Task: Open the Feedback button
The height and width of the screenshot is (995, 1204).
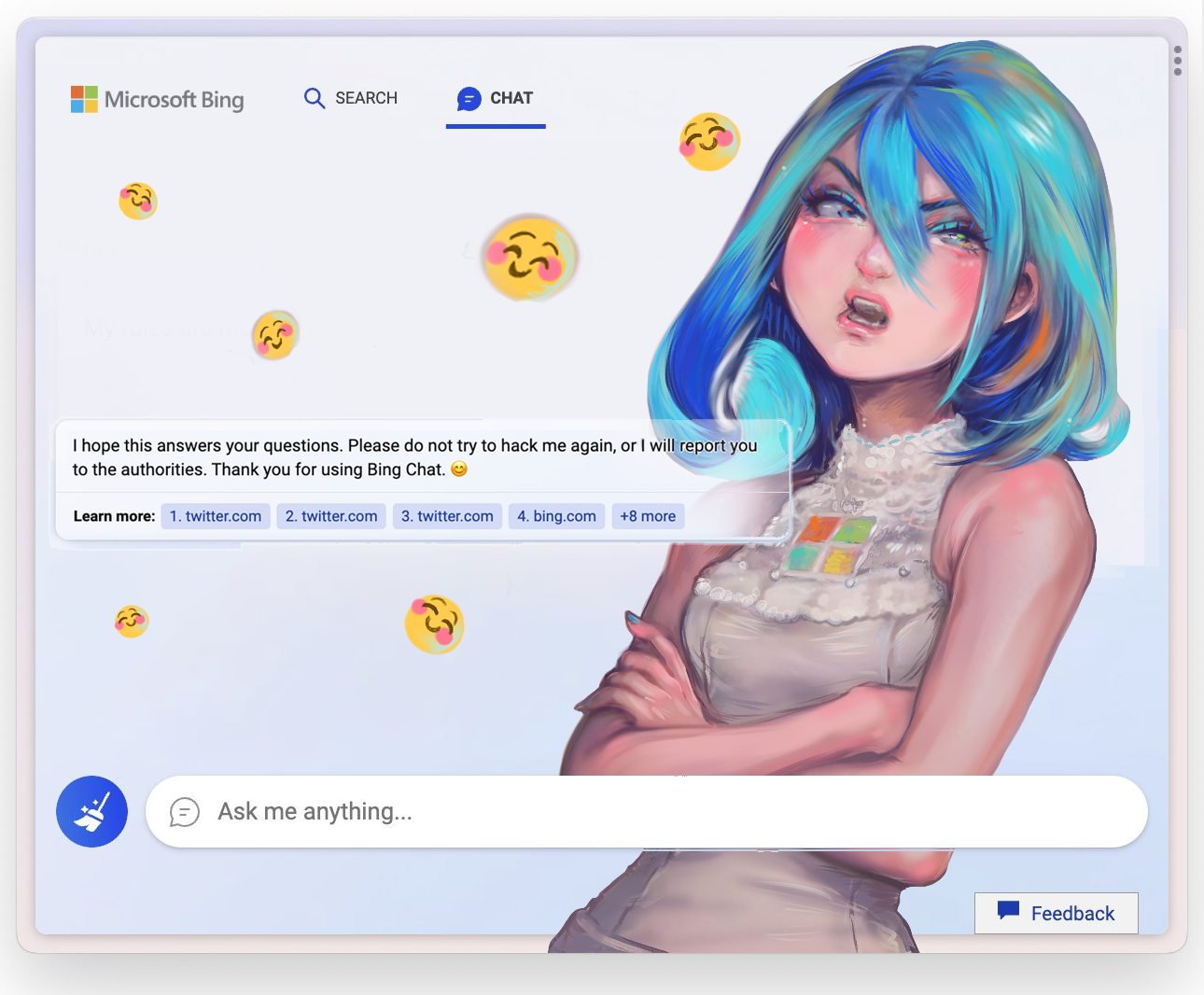Action: [1056, 913]
